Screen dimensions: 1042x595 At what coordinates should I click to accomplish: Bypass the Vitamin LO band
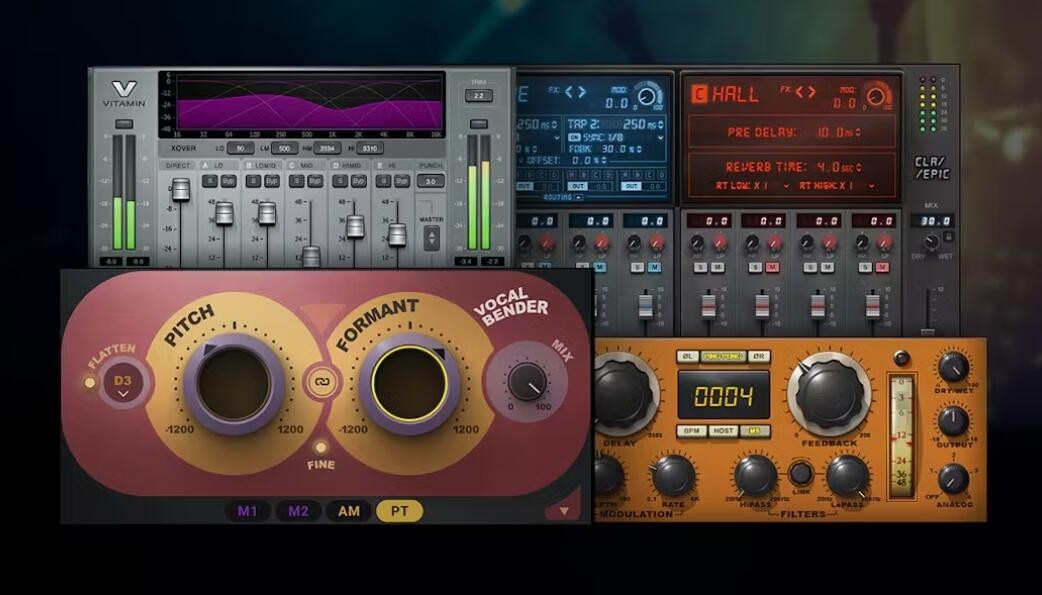(228, 181)
